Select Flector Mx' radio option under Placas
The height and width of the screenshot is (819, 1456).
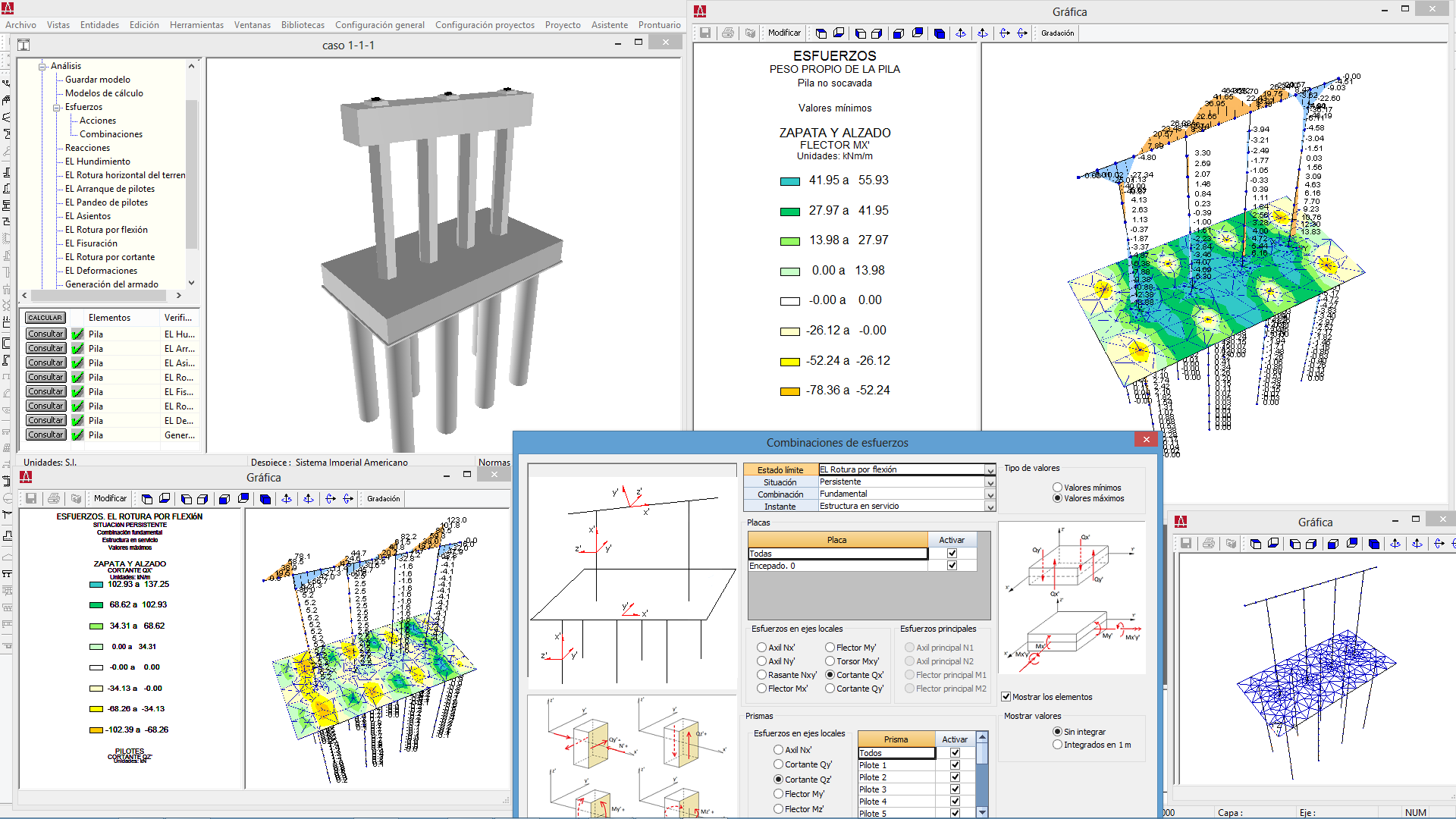761,689
